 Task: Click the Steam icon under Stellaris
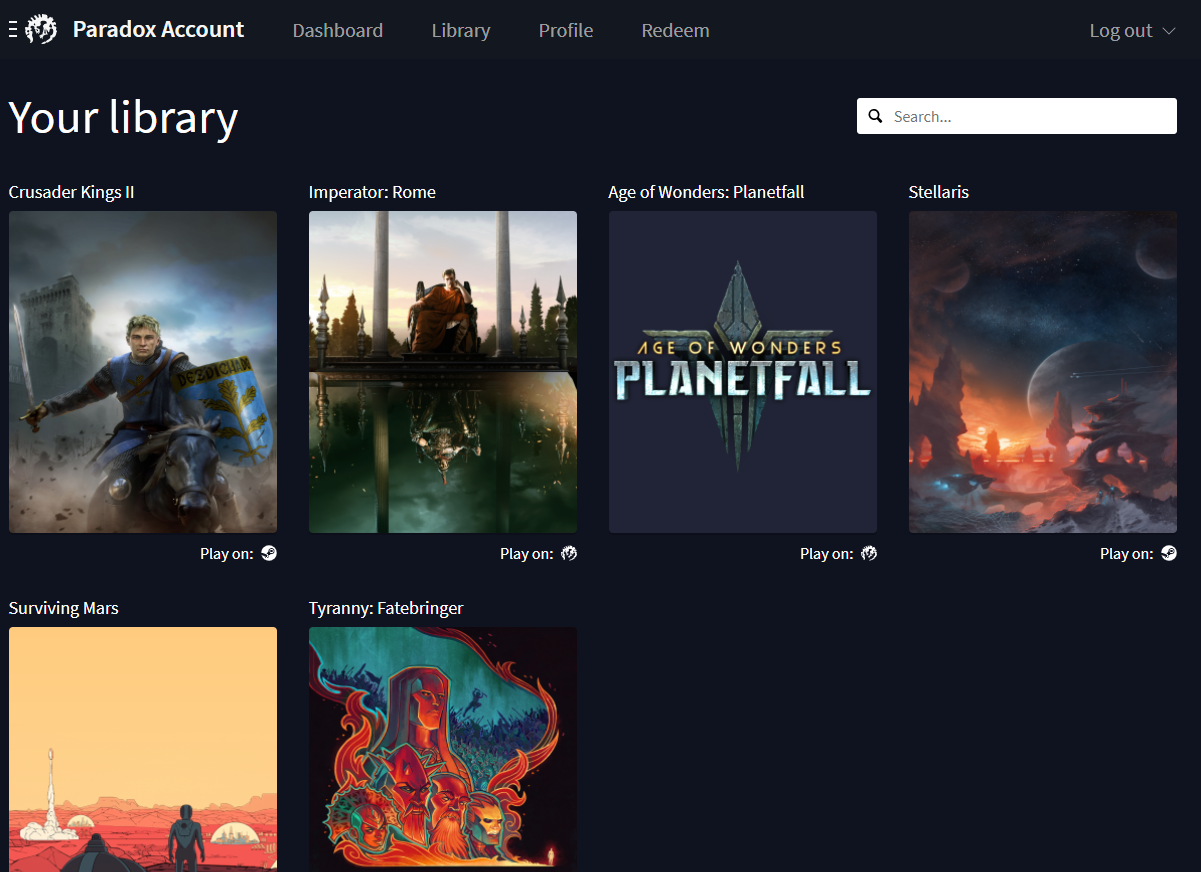tap(1169, 553)
